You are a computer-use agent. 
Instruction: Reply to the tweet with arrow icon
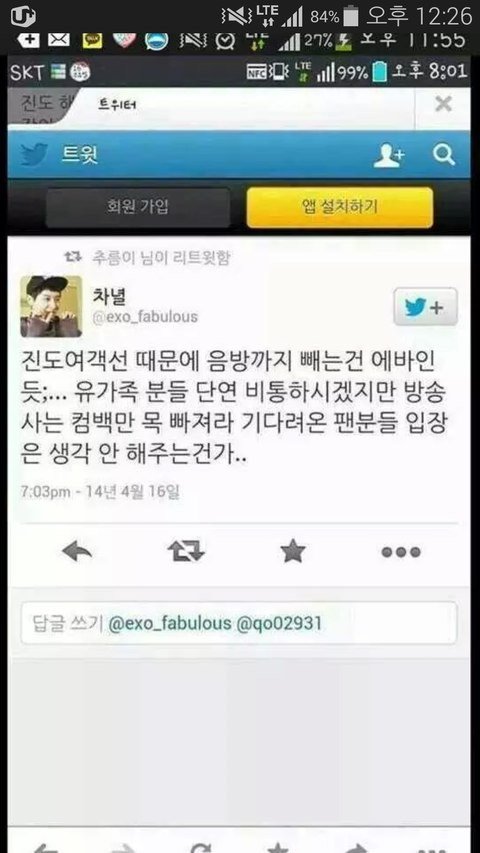tap(77, 553)
